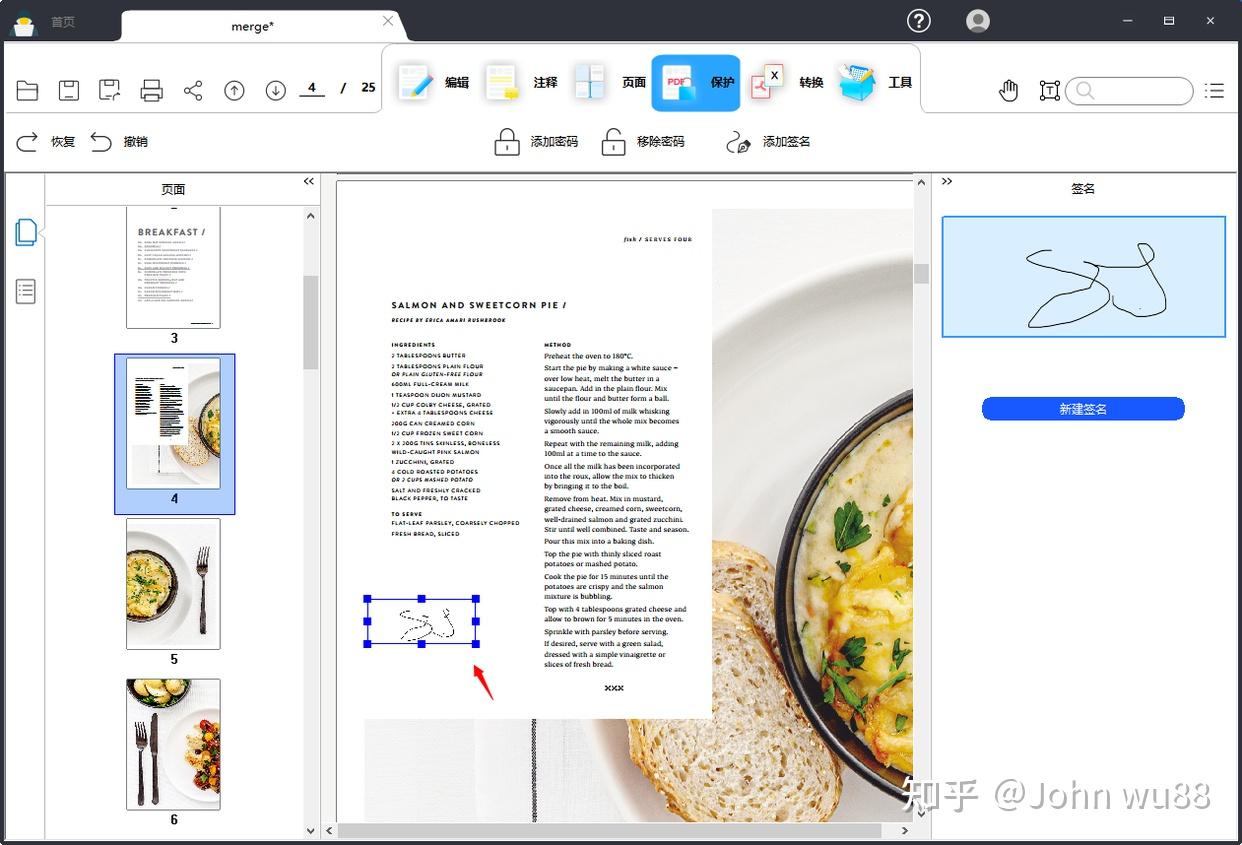The height and width of the screenshot is (845, 1242).
Task: Click horizontal scrollbar left arrow
Action: coord(329,831)
